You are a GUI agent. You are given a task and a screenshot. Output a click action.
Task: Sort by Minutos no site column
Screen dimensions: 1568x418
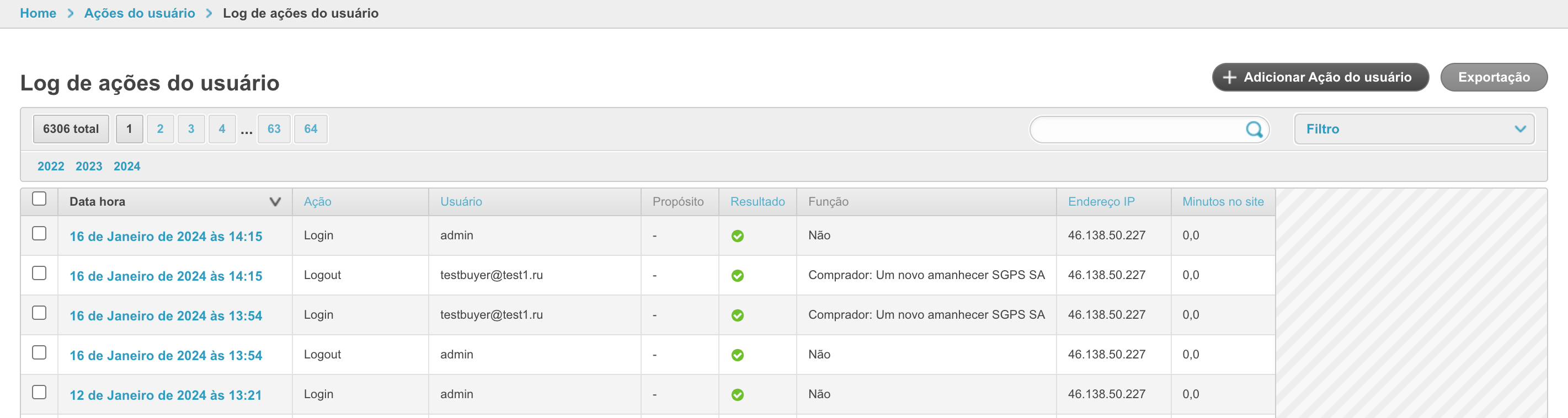(1222, 202)
